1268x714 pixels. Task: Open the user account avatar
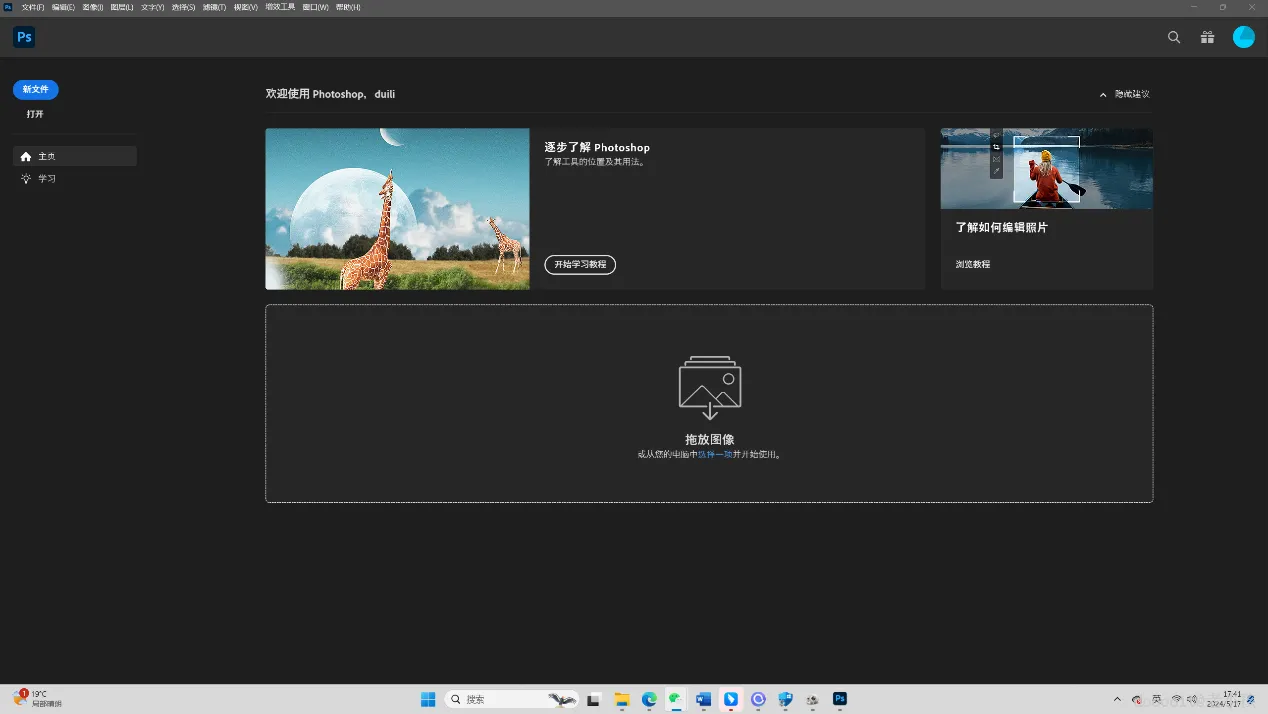[1243, 37]
